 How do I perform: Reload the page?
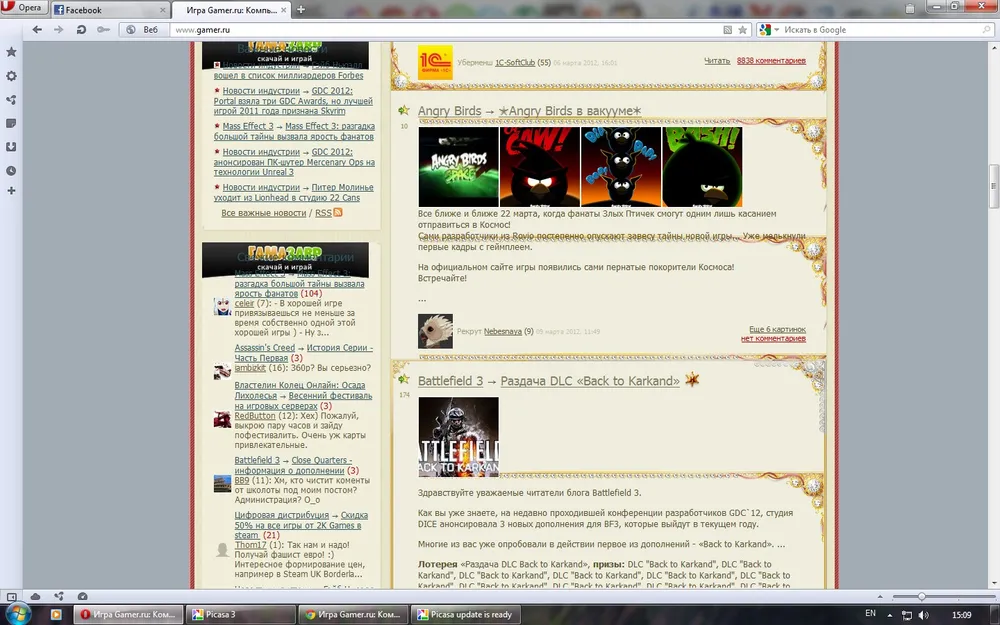tap(81, 29)
